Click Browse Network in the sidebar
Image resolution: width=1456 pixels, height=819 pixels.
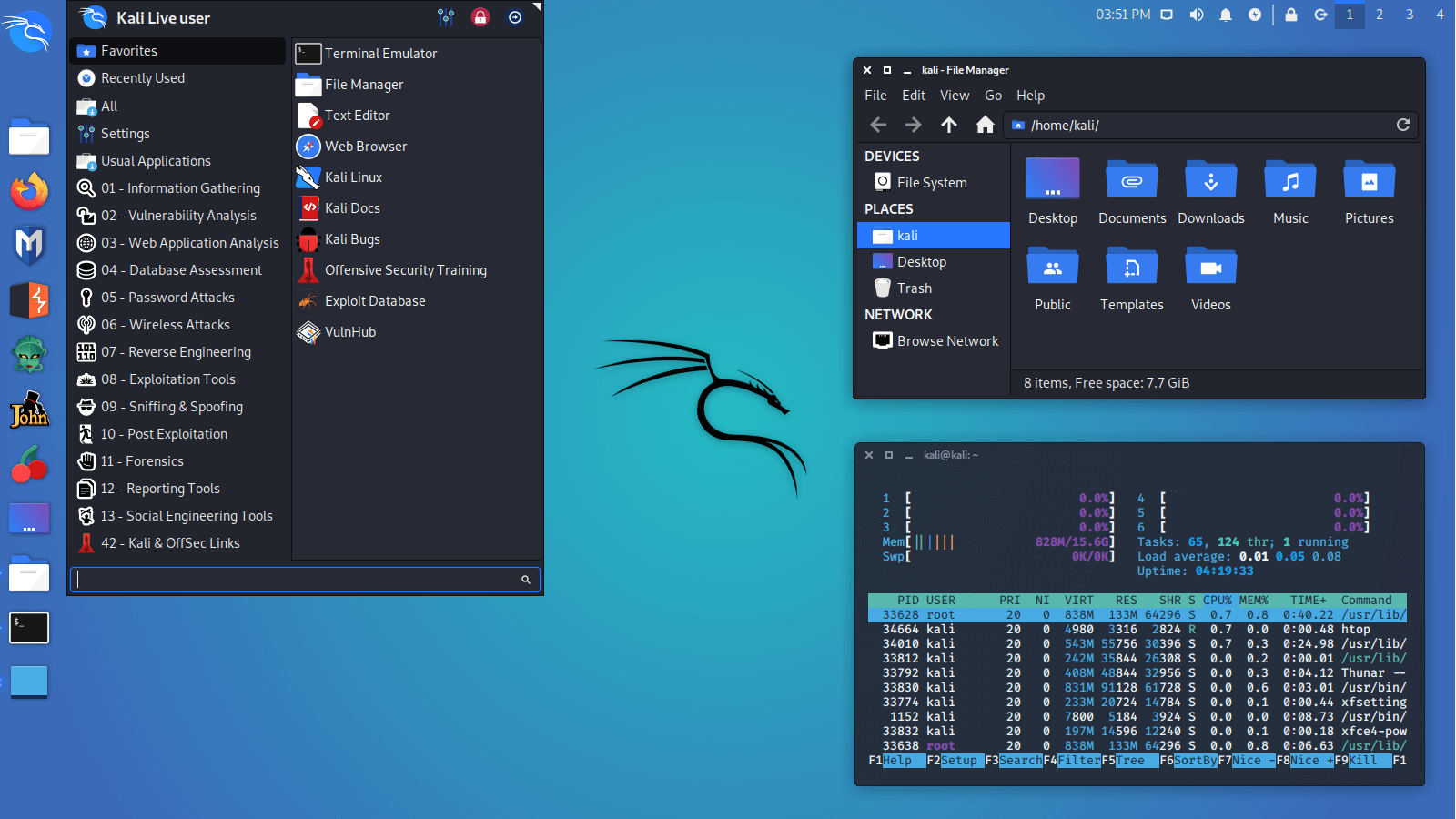(946, 340)
